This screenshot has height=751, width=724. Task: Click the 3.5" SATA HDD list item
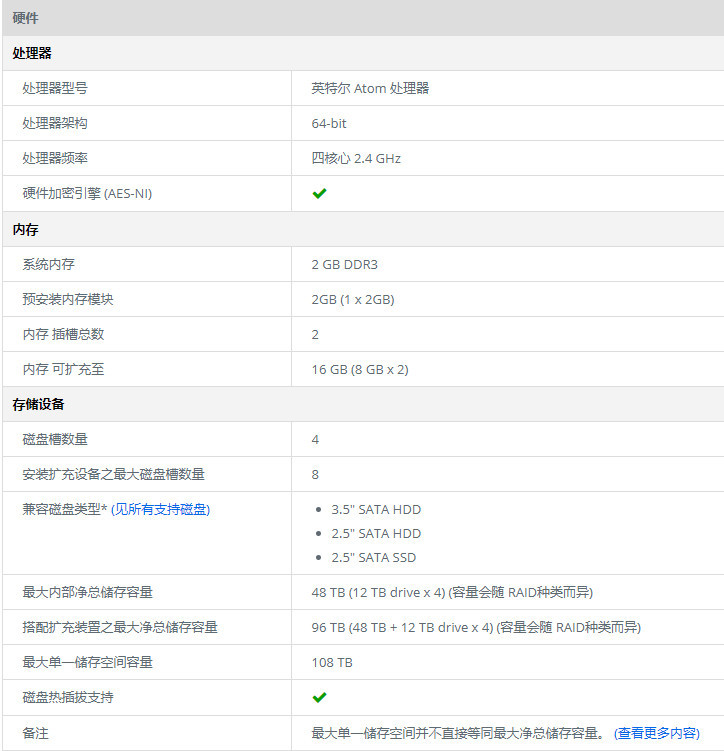coord(376,509)
